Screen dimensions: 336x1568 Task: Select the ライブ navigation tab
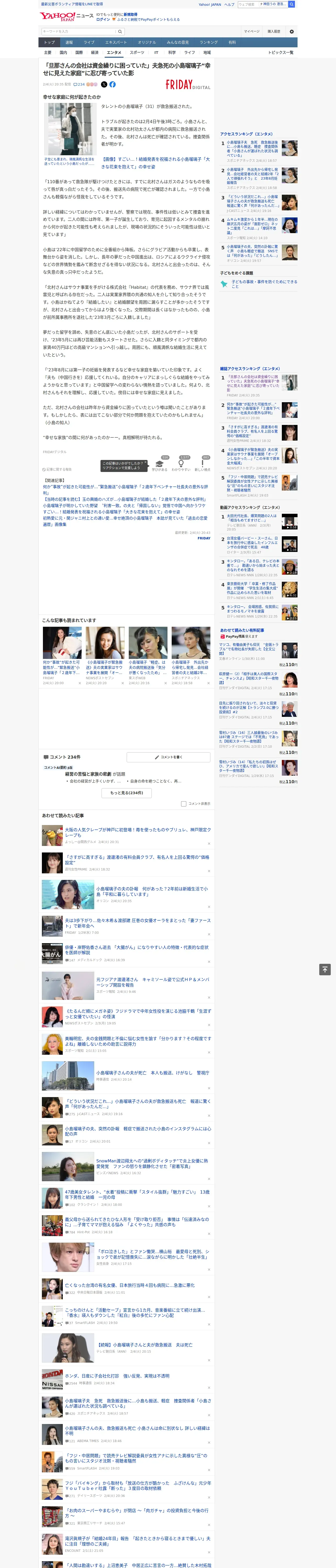click(x=89, y=43)
